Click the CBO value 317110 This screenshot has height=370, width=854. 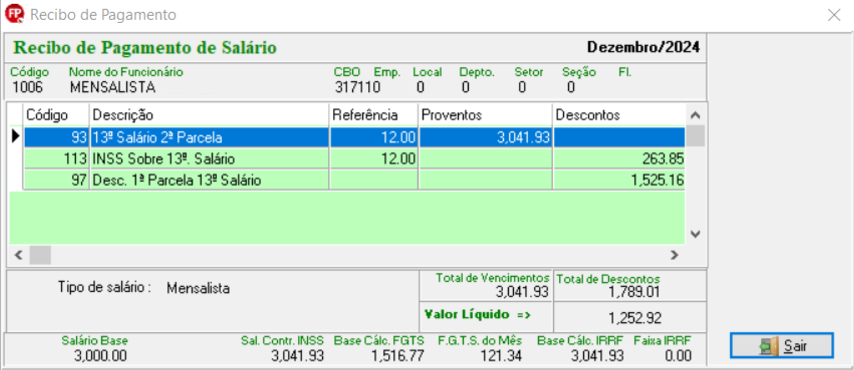tap(357, 87)
